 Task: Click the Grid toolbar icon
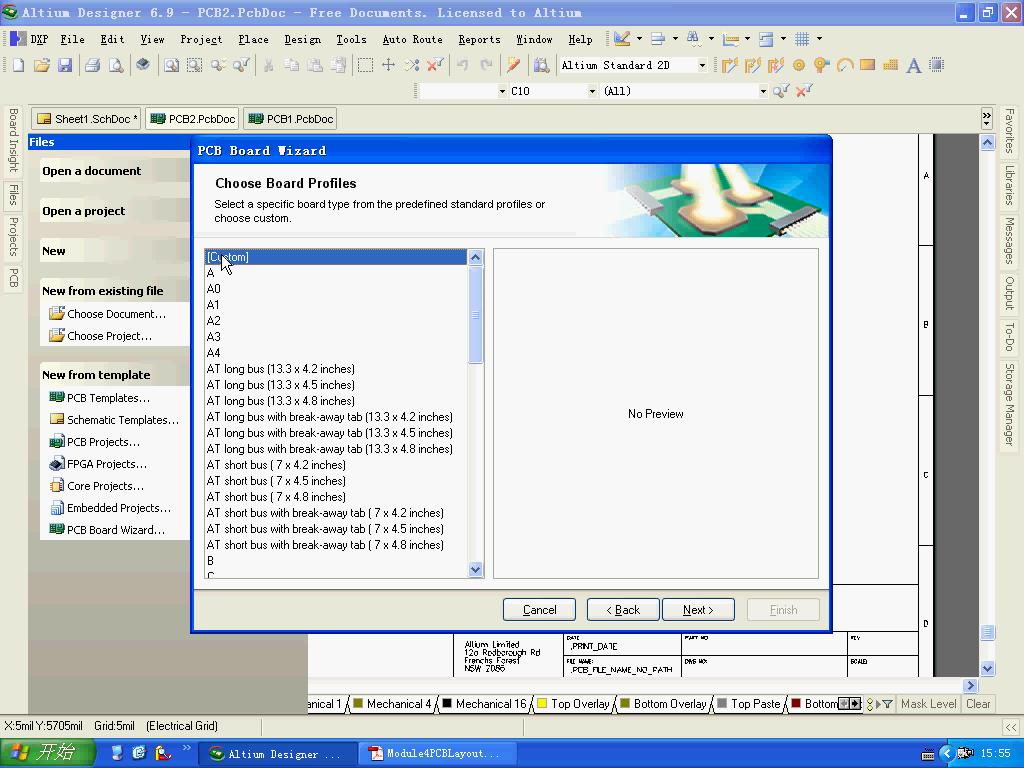(x=803, y=39)
